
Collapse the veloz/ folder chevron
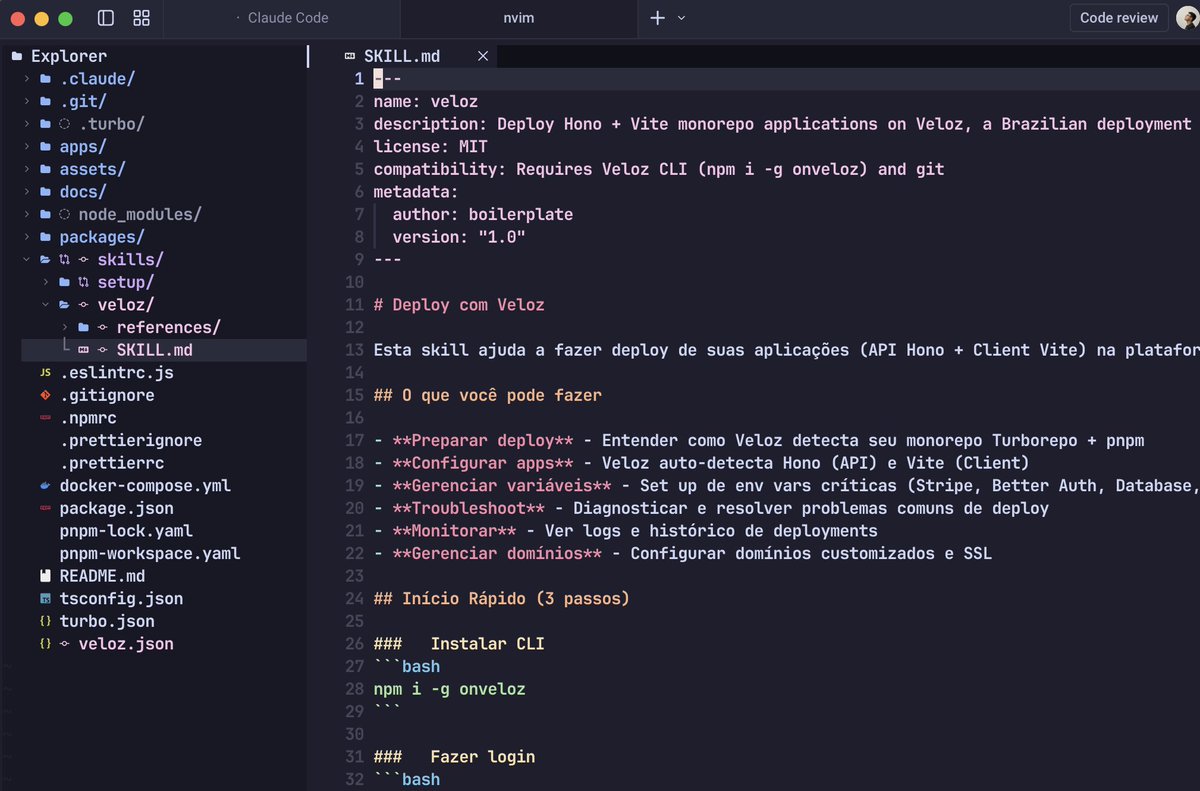(x=46, y=305)
